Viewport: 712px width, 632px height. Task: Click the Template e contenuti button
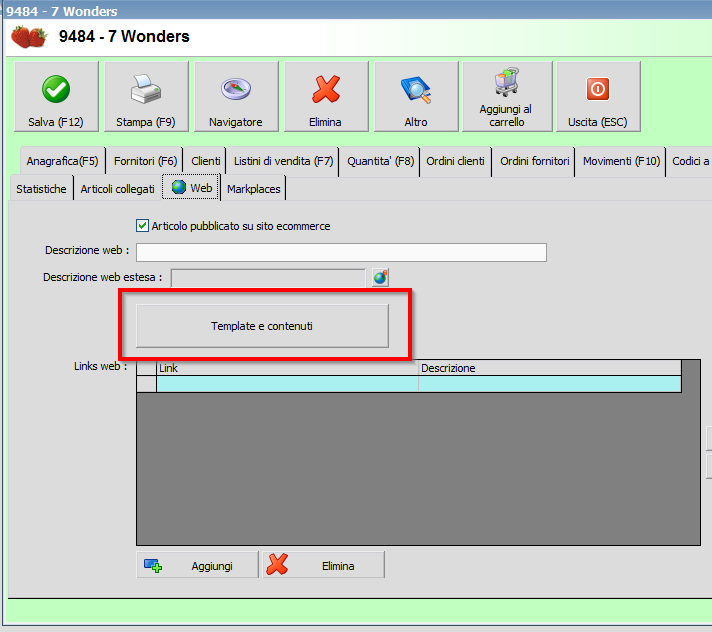[262, 326]
